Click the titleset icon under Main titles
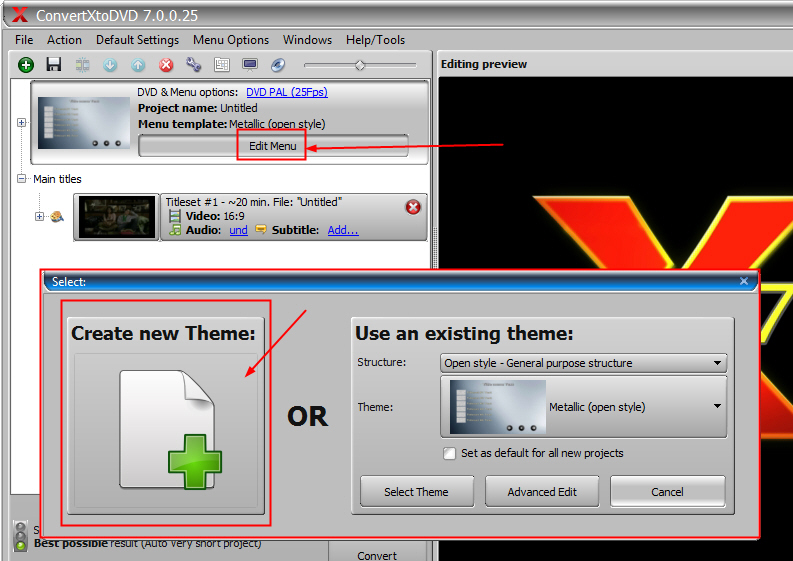Viewport: 793px width, 561px height. [x=57, y=217]
